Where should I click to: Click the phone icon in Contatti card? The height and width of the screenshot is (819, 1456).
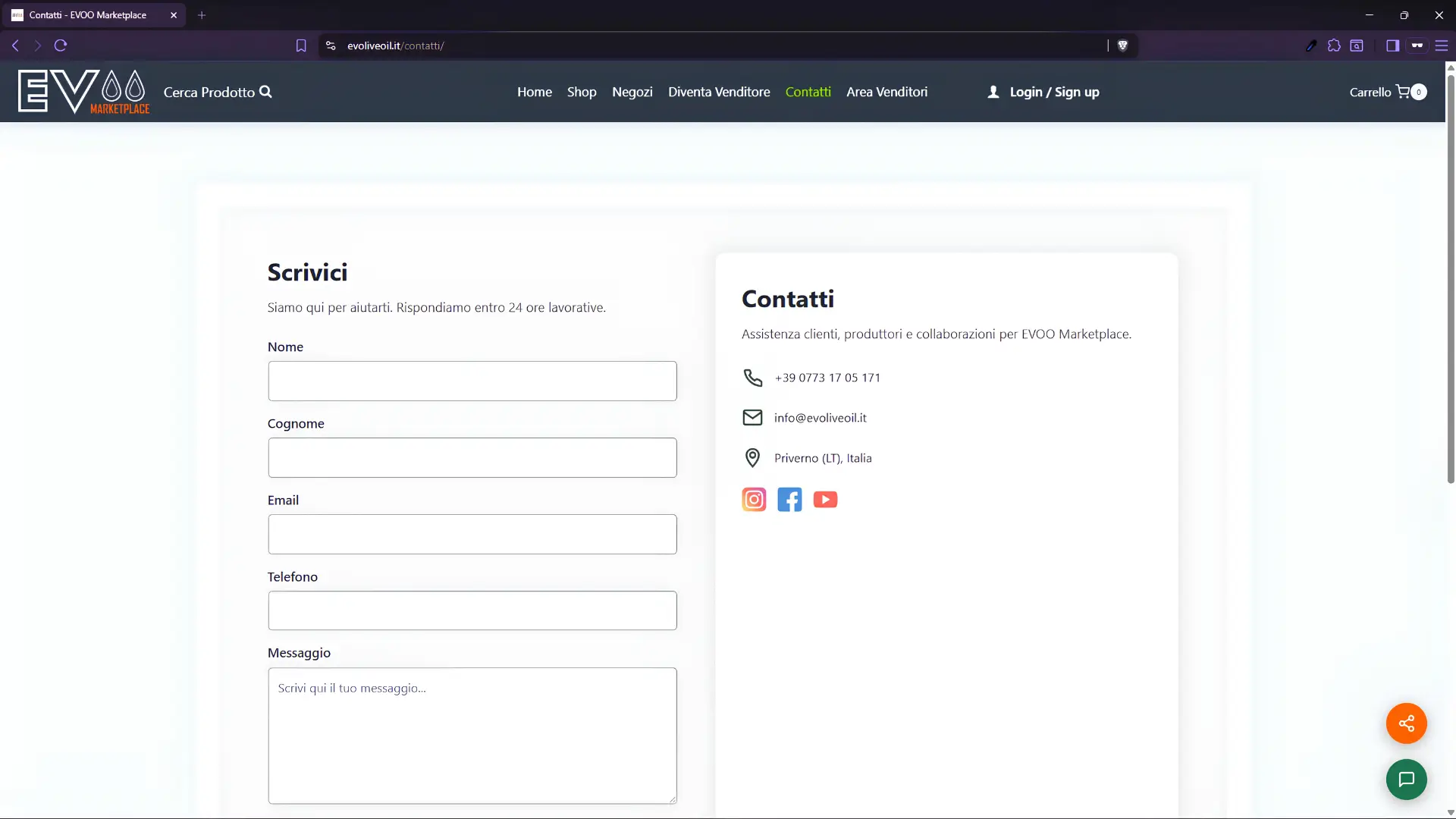click(x=752, y=378)
